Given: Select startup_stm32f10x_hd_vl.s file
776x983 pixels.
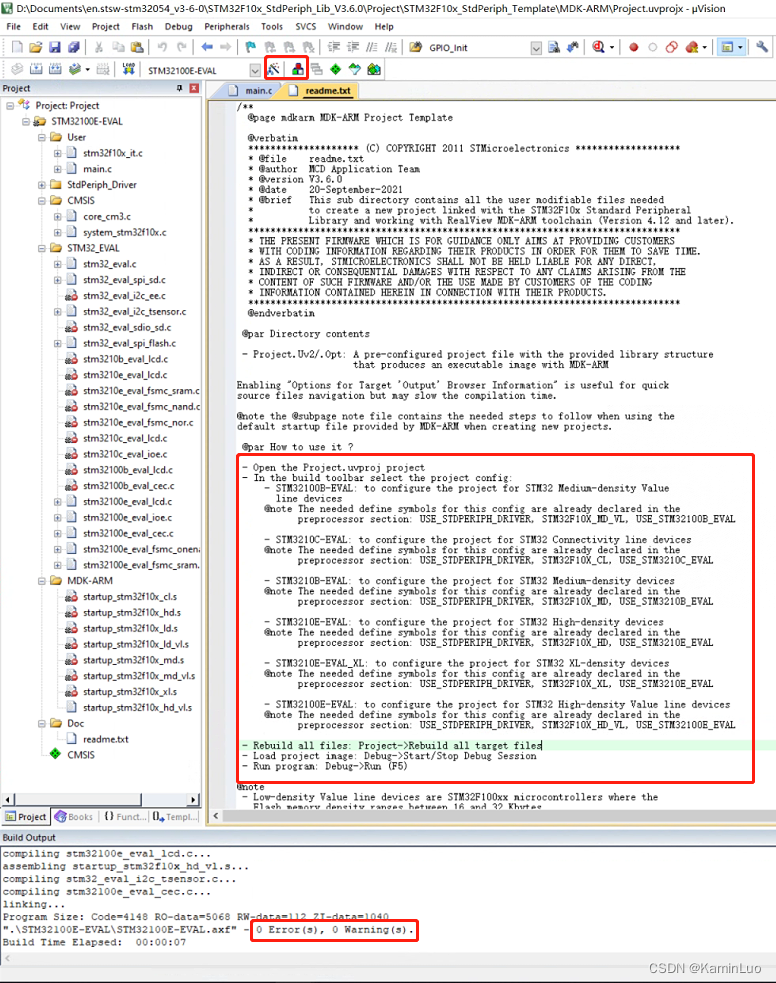Looking at the screenshot, I should point(137,707).
